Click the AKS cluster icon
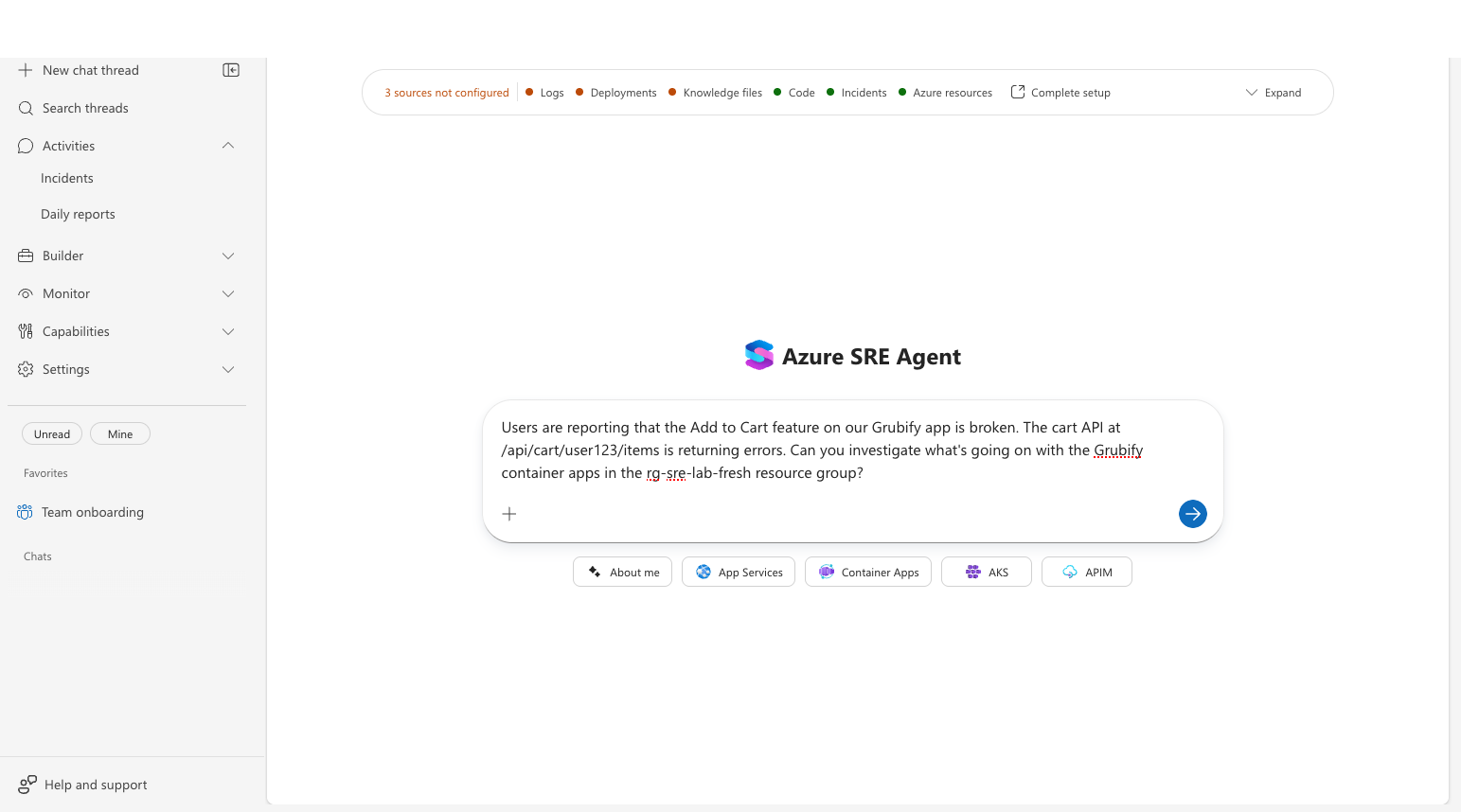 (x=973, y=572)
